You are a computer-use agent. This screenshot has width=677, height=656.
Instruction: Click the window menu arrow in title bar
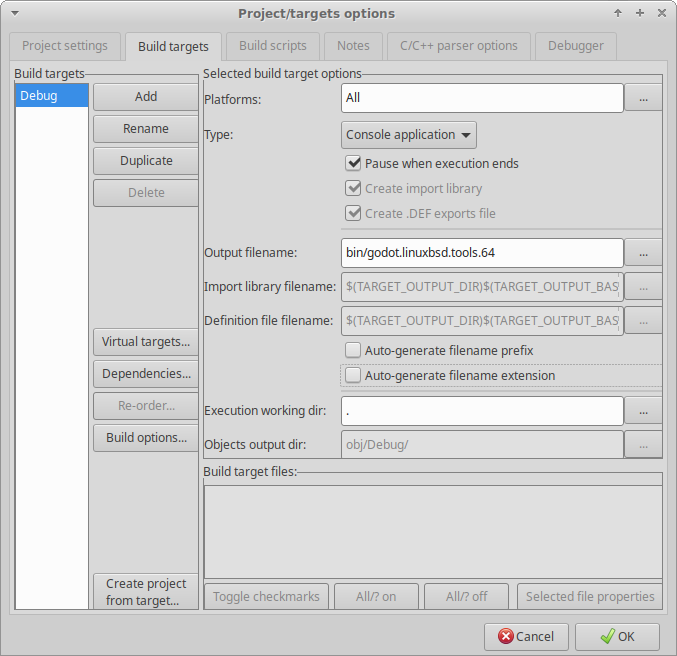[14, 13]
